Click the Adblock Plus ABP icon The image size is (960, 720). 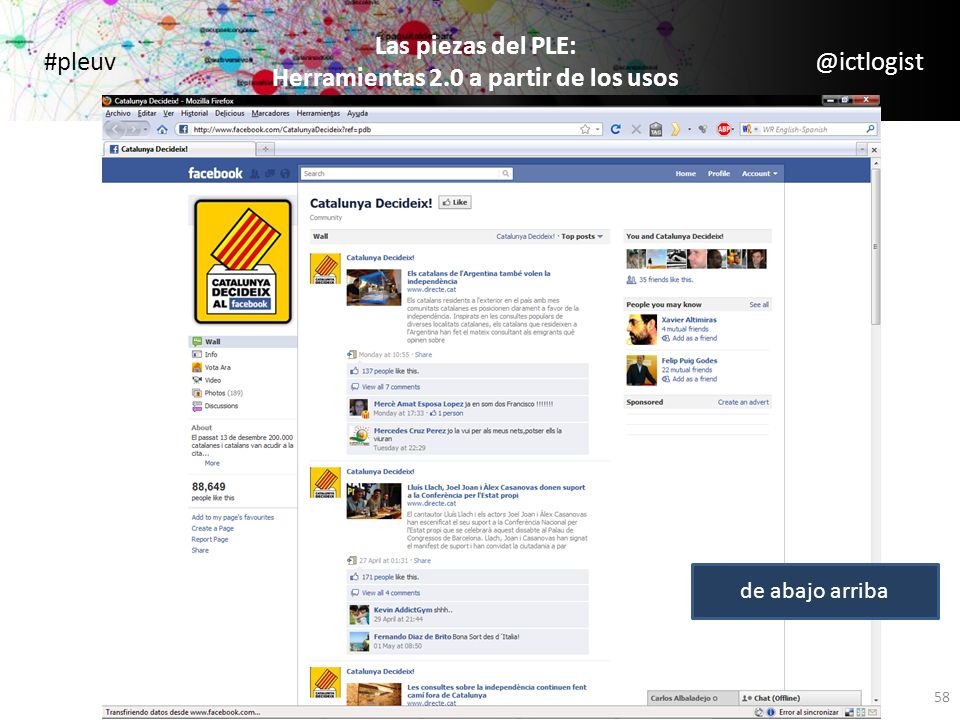click(x=724, y=129)
